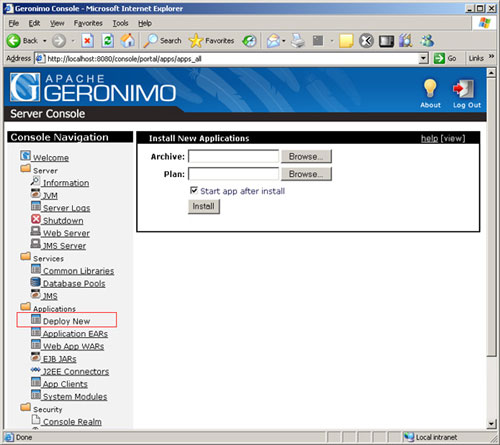The width and height of the screenshot is (500, 445).
Task: Open the help link in portlet header
Action: (x=429, y=138)
